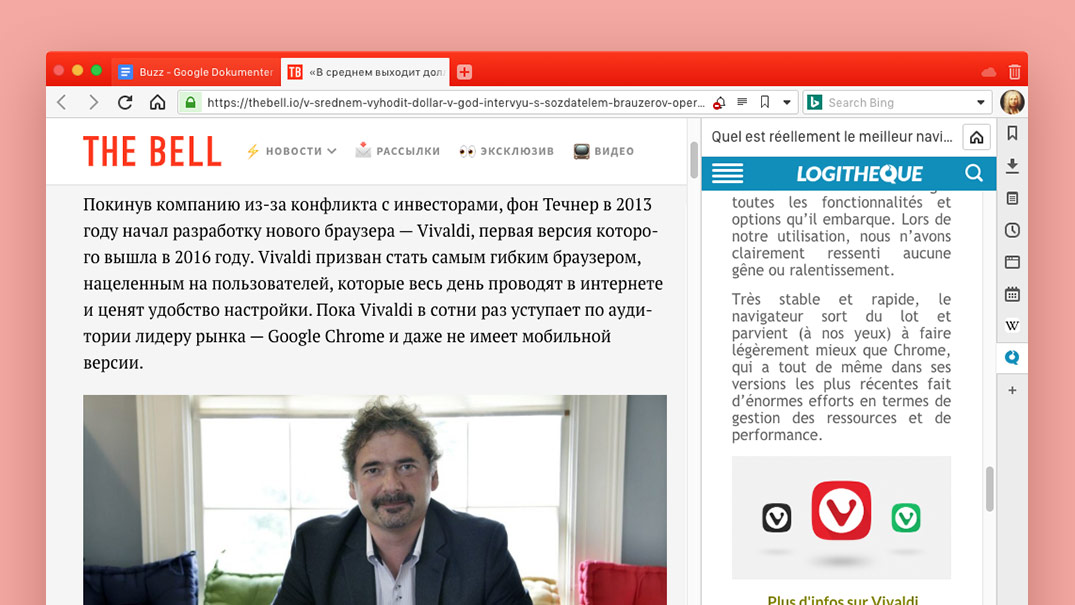Open the Plus d'infos sur Vivaldi link
Image resolution: width=1075 pixels, height=605 pixels.
click(843, 600)
